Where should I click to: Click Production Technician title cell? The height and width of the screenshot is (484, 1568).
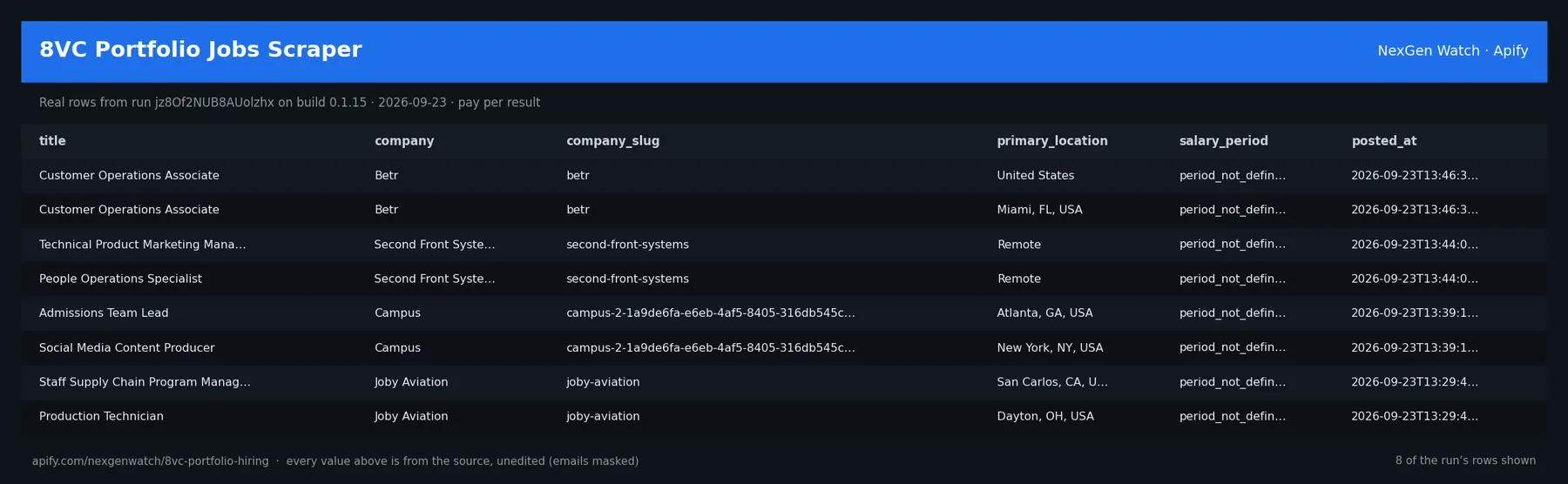[101, 416]
